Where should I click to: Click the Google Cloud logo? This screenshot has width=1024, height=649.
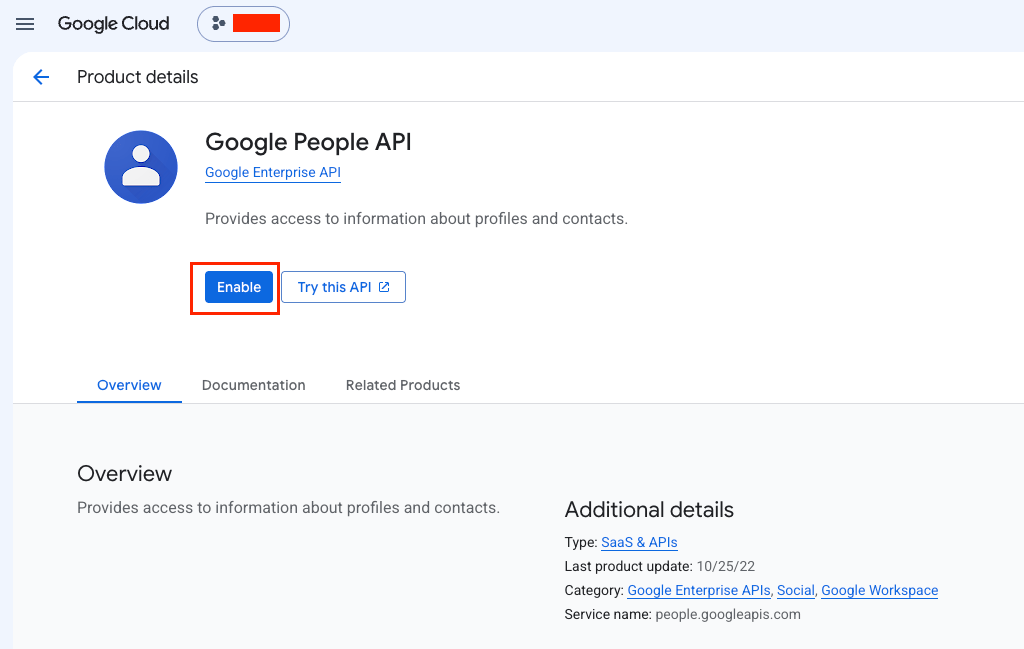tap(114, 24)
